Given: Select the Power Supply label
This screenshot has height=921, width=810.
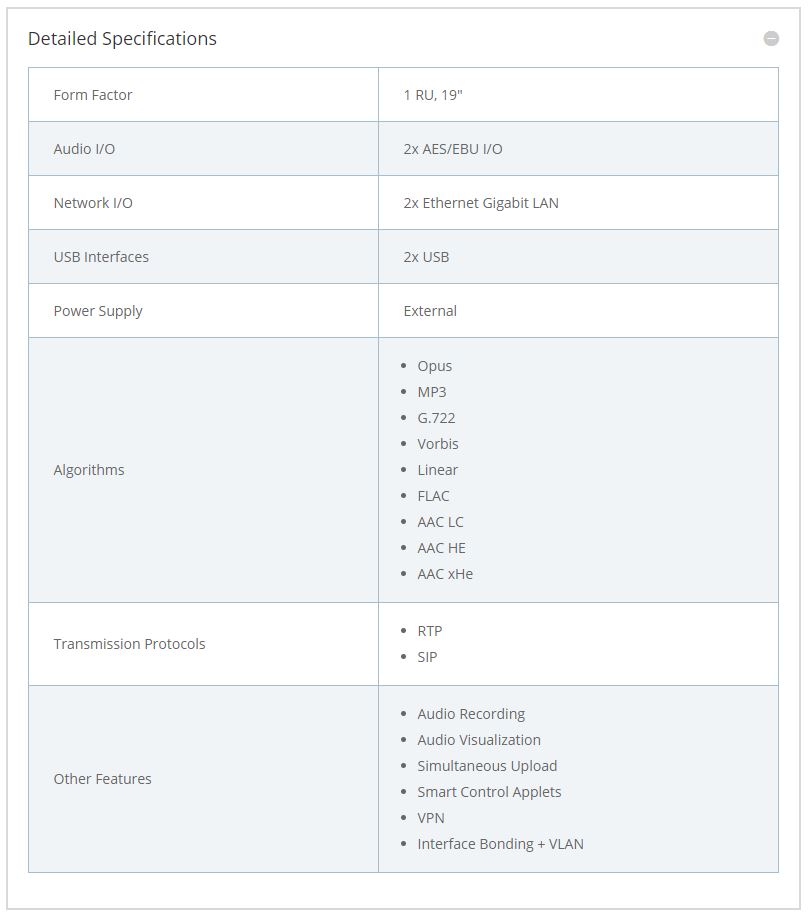Looking at the screenshot, I should pyautogui.click(x=98, y=311).
